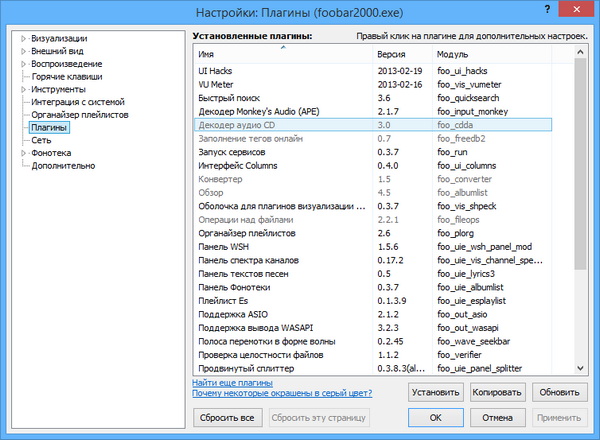Sort plugins by the Имя column header
600x440 pixels.
pos(283,54)
